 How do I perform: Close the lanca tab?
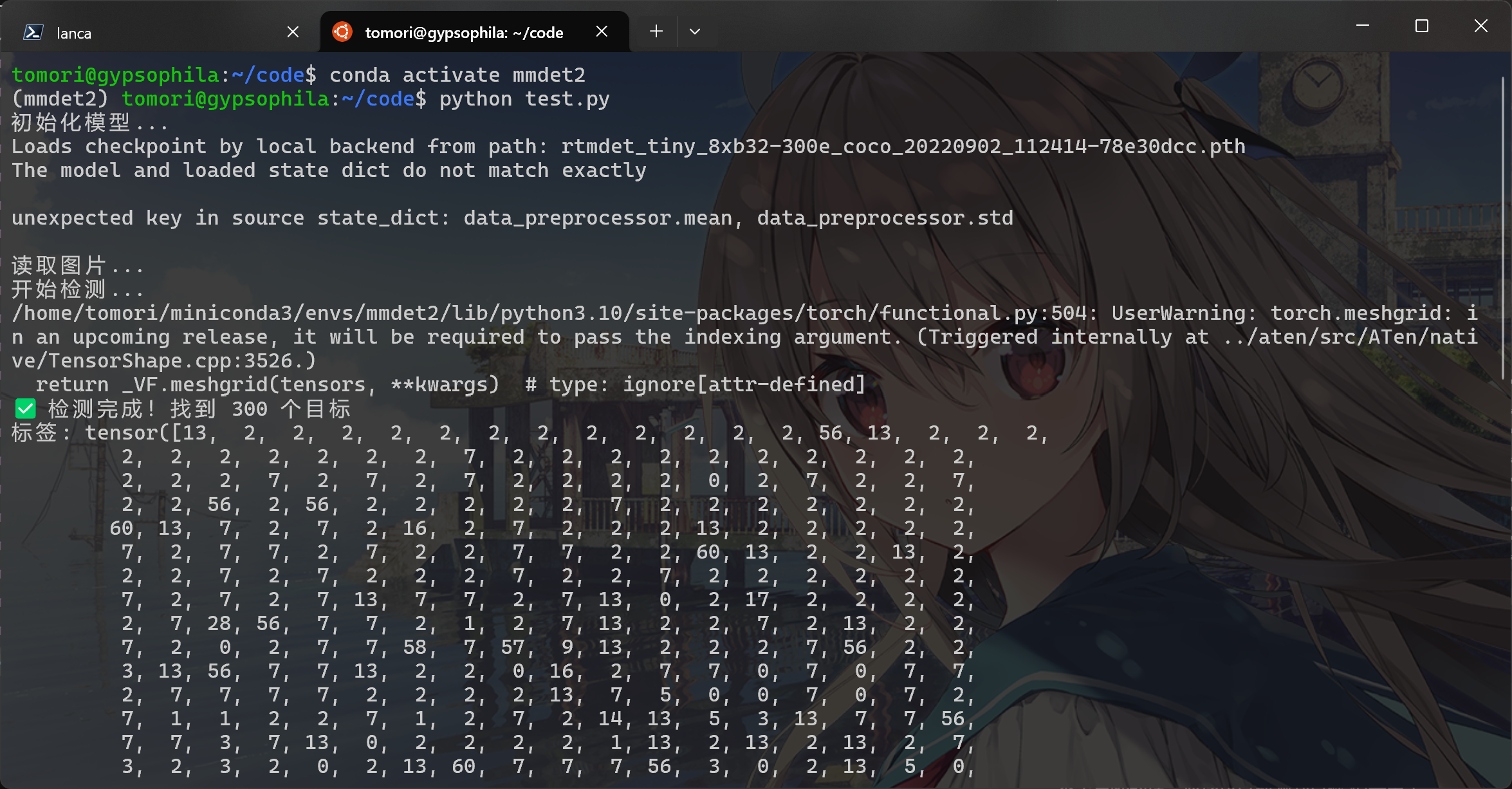[x=293, y=32]
